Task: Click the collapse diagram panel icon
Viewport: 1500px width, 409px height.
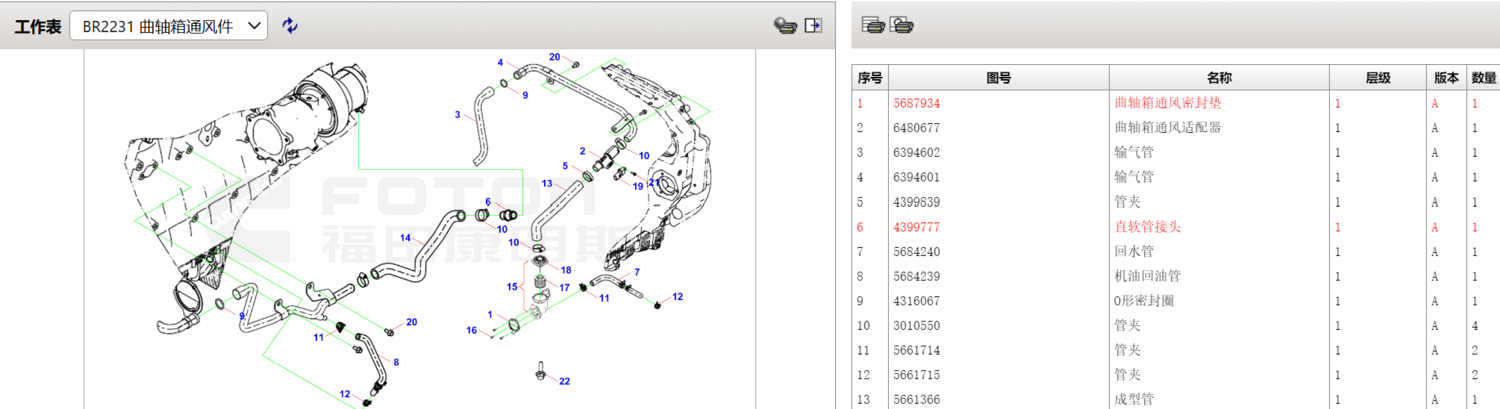Action: [813, 26]
